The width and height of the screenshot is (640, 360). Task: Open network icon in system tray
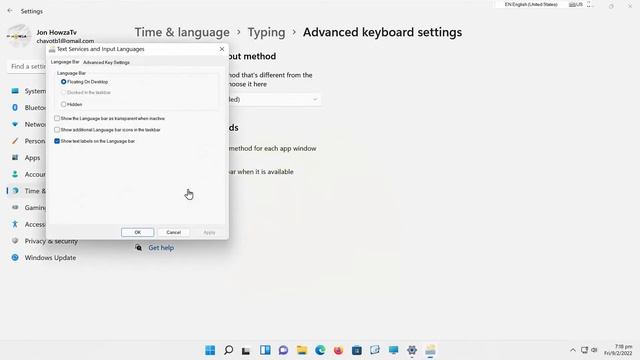(584, 350)
